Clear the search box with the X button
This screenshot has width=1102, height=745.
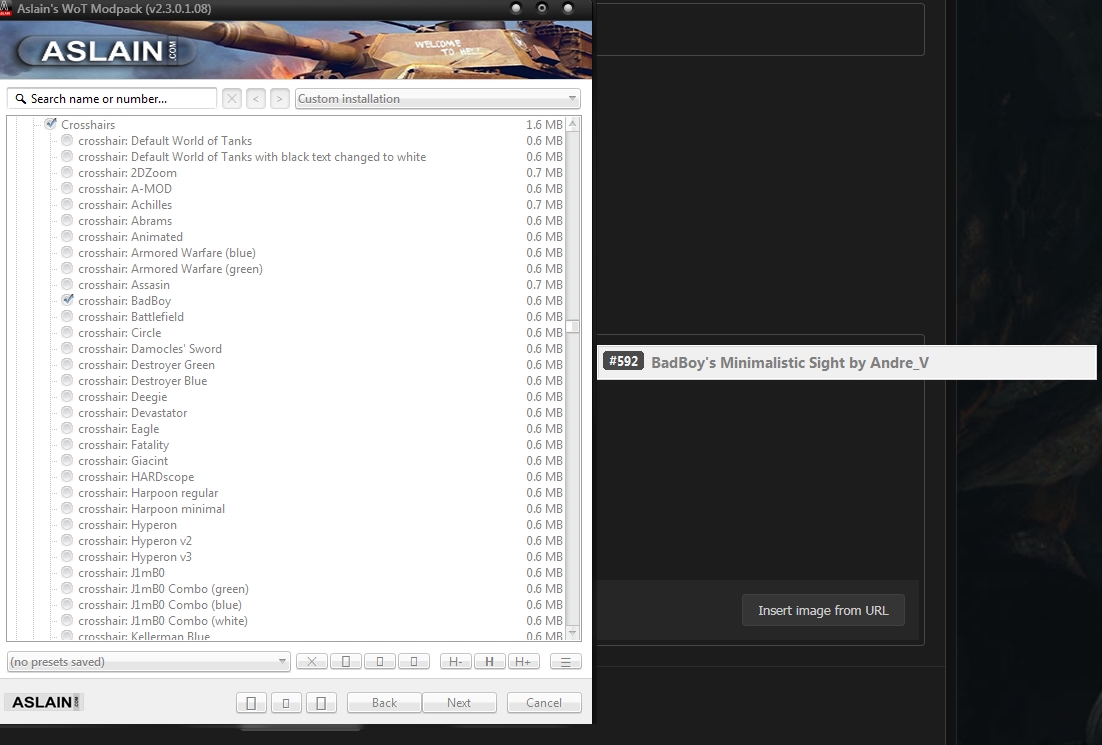(232, 99)
